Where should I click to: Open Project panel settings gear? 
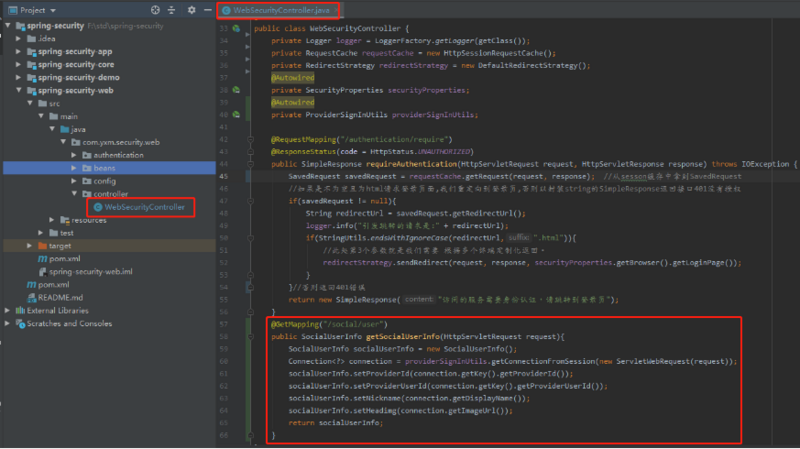191,9
